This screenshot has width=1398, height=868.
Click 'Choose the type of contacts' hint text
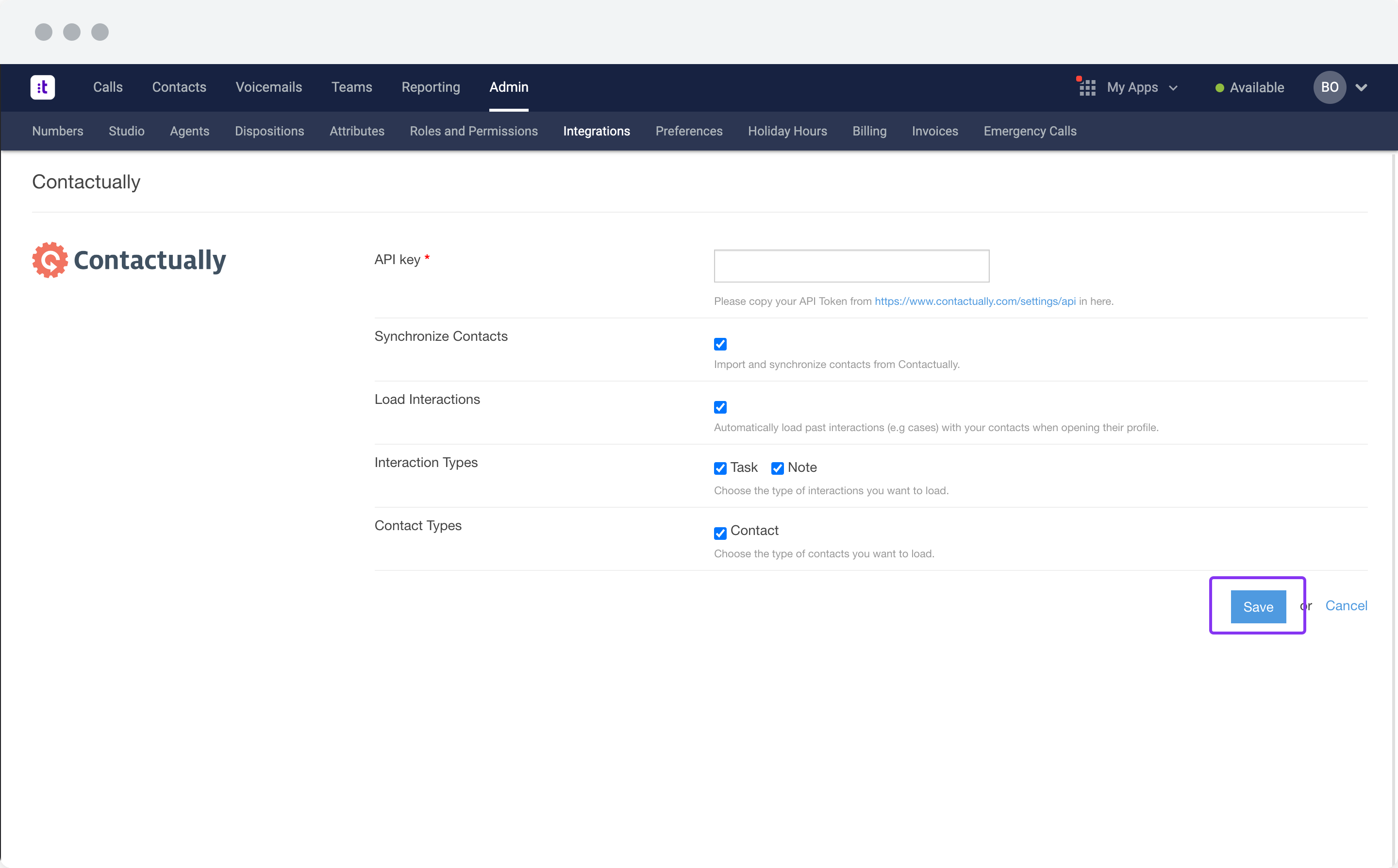click(824, 553)
